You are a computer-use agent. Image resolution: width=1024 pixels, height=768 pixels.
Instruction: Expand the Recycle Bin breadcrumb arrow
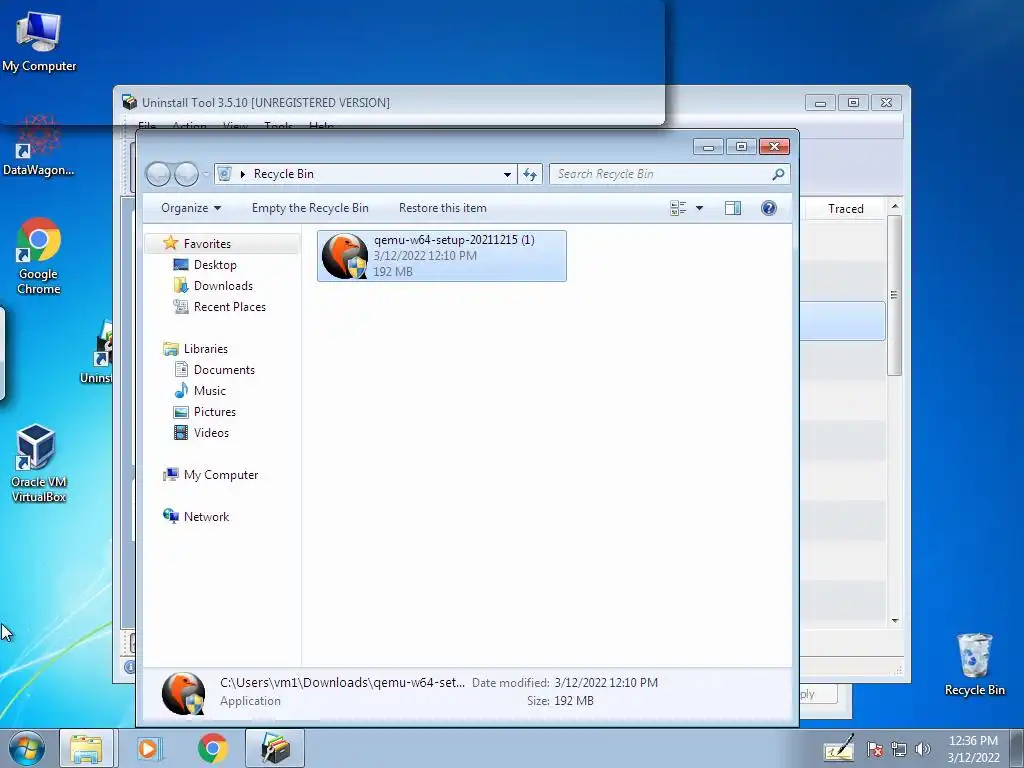coord(243,174)
